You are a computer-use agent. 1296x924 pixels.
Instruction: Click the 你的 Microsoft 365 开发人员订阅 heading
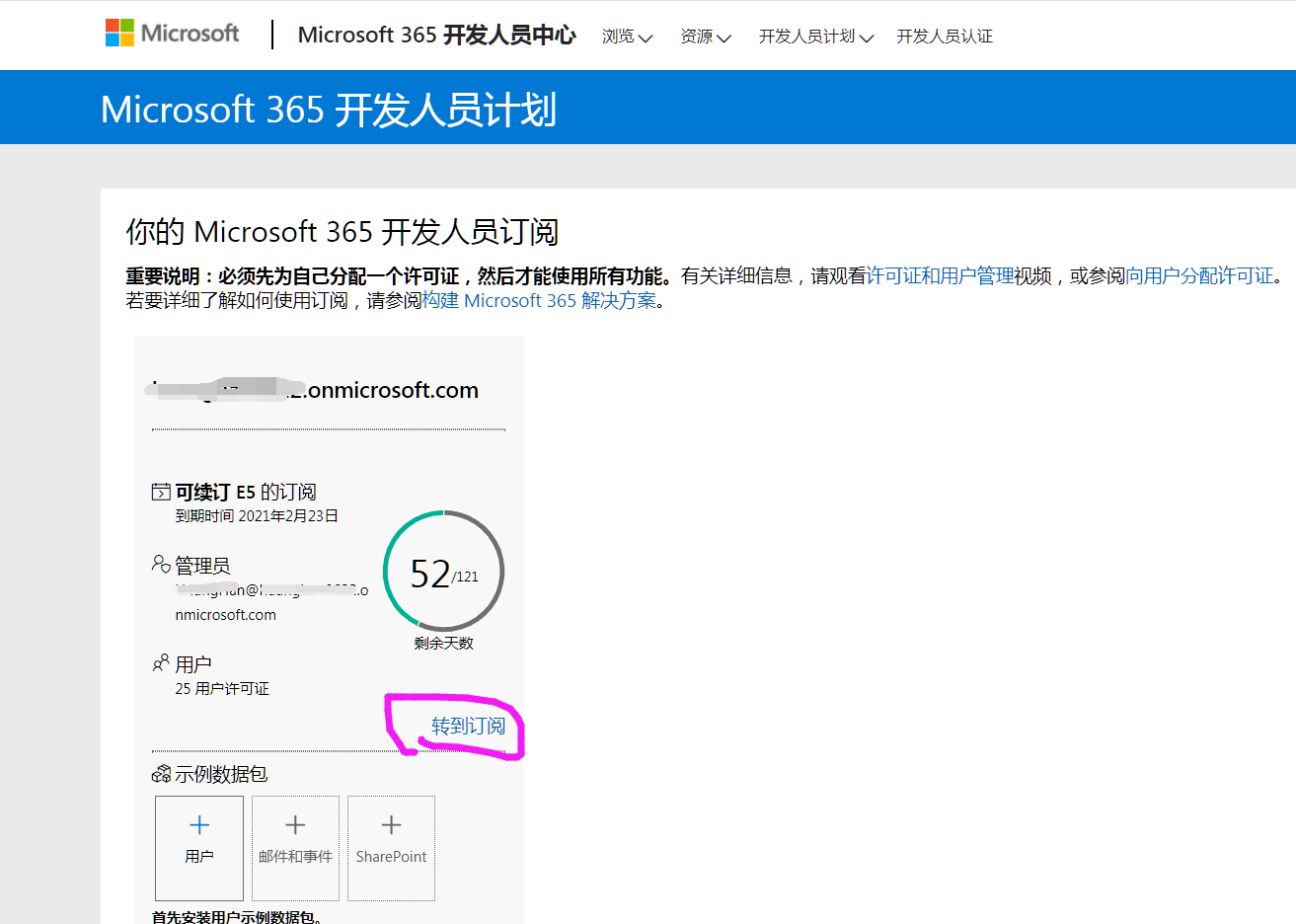pos(343,232)
